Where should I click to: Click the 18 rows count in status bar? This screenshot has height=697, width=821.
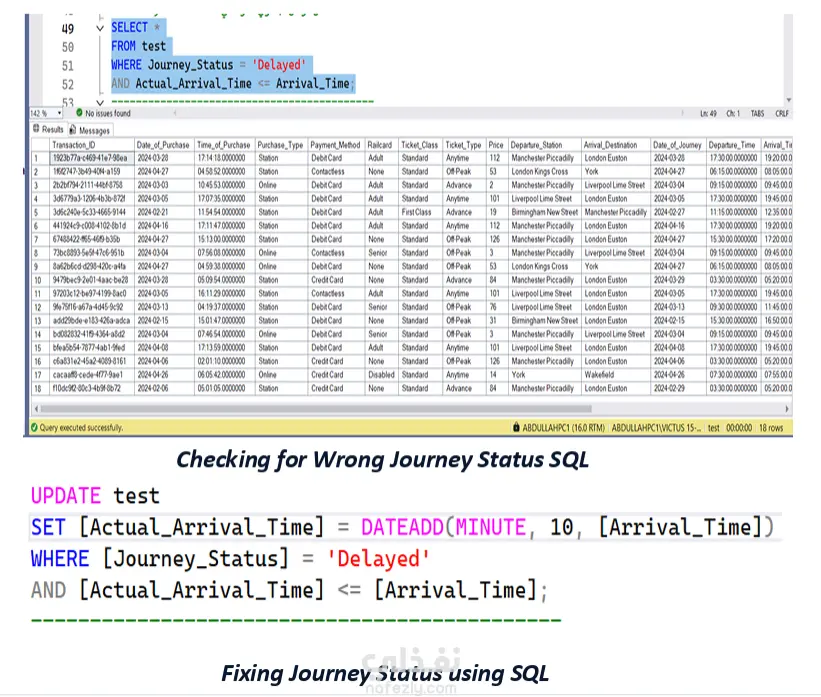tap(771, 428)
